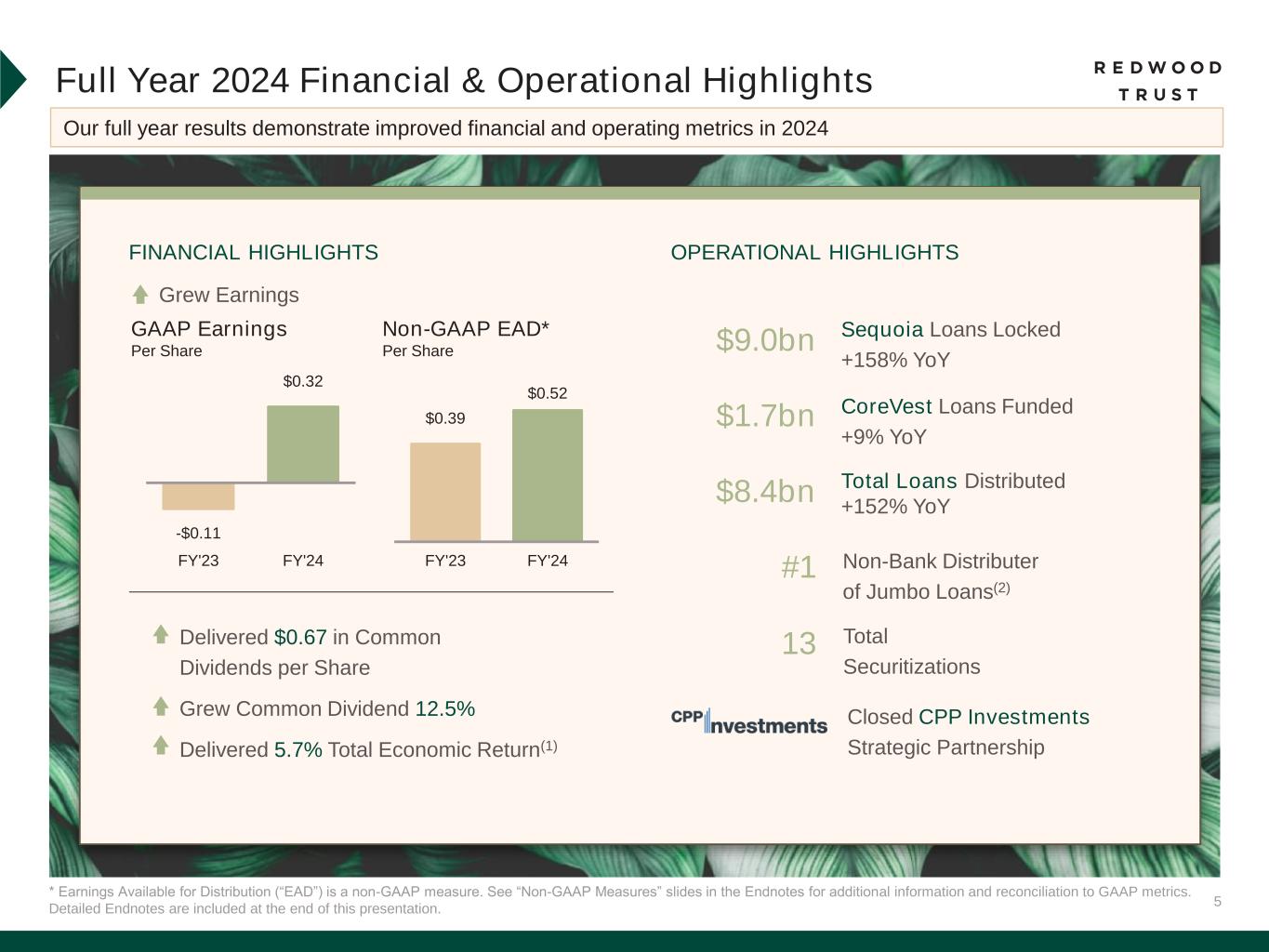Click the green arrow beside Grew Earnings
Image resolution: width=1269 pixels, height=952 pixels.
[x=140, y=295]
